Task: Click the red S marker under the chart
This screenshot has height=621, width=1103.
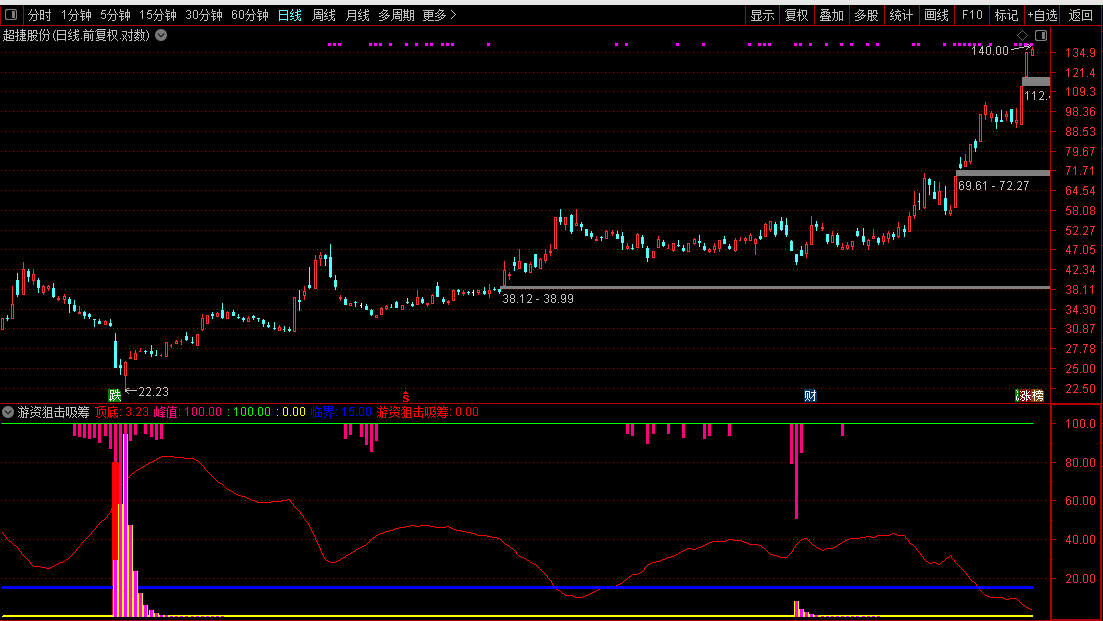Action: pyautogui.click(x=406, y=395)
